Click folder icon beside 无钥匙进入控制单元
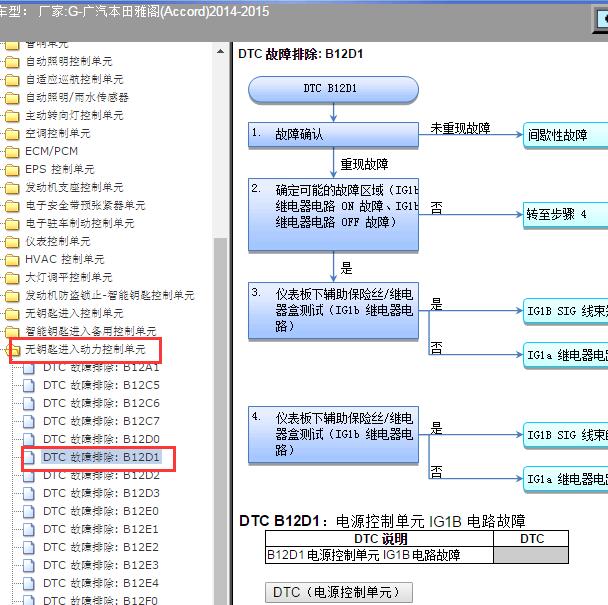 12,314
